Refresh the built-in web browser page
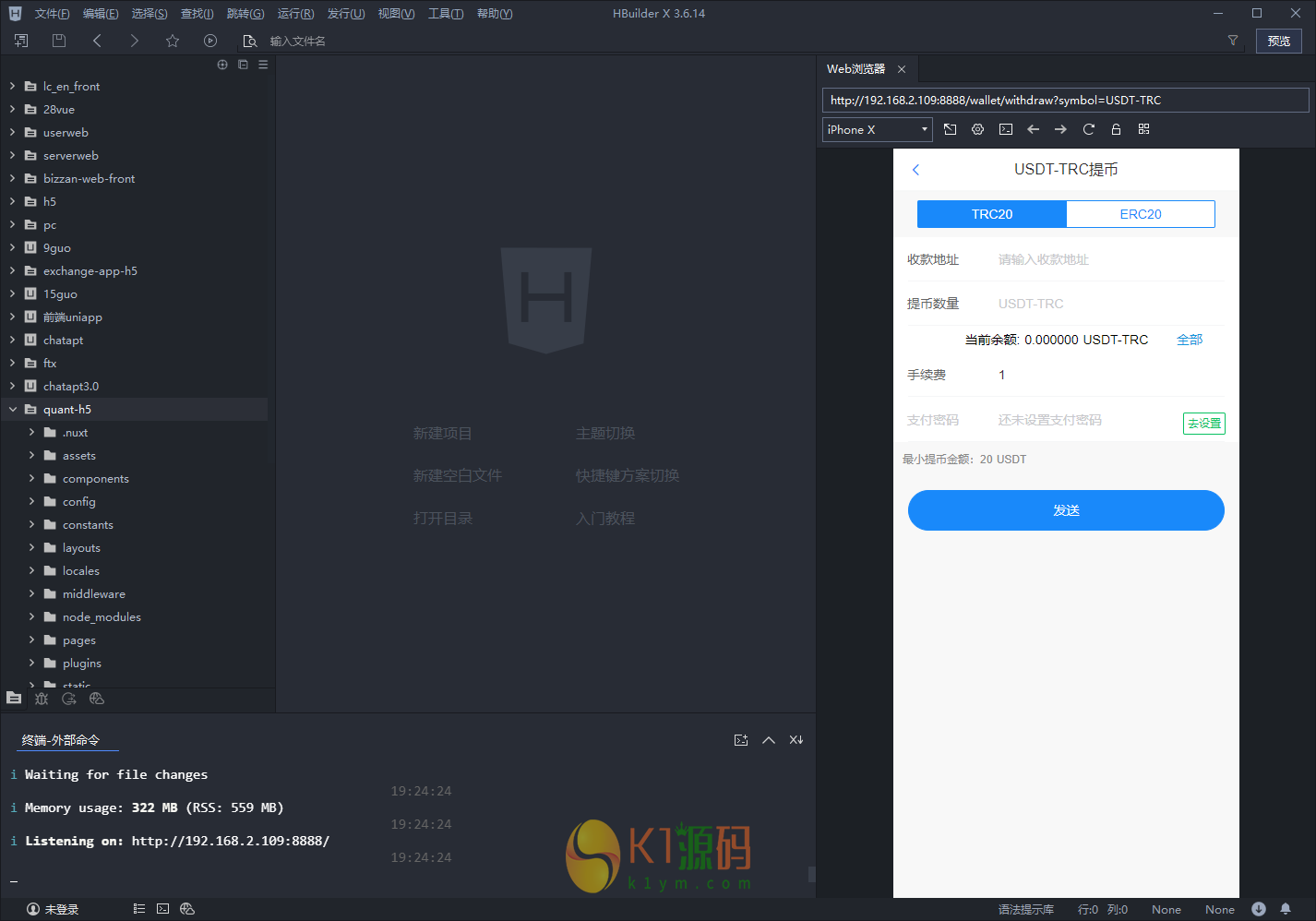The image size is (1316, 921). [x=1088, y=129]
